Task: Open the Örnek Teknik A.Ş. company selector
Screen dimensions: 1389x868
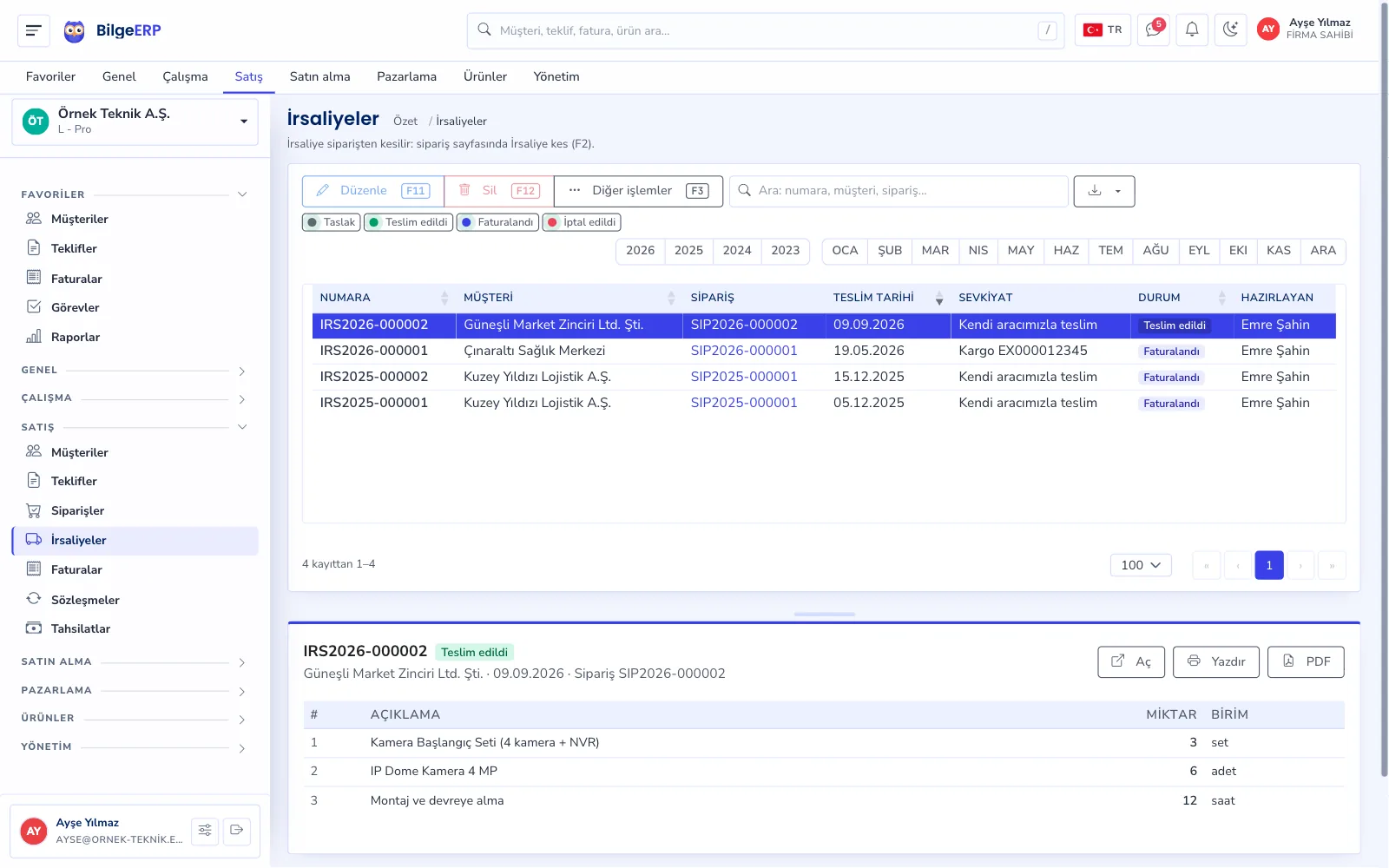Action: 135,122
